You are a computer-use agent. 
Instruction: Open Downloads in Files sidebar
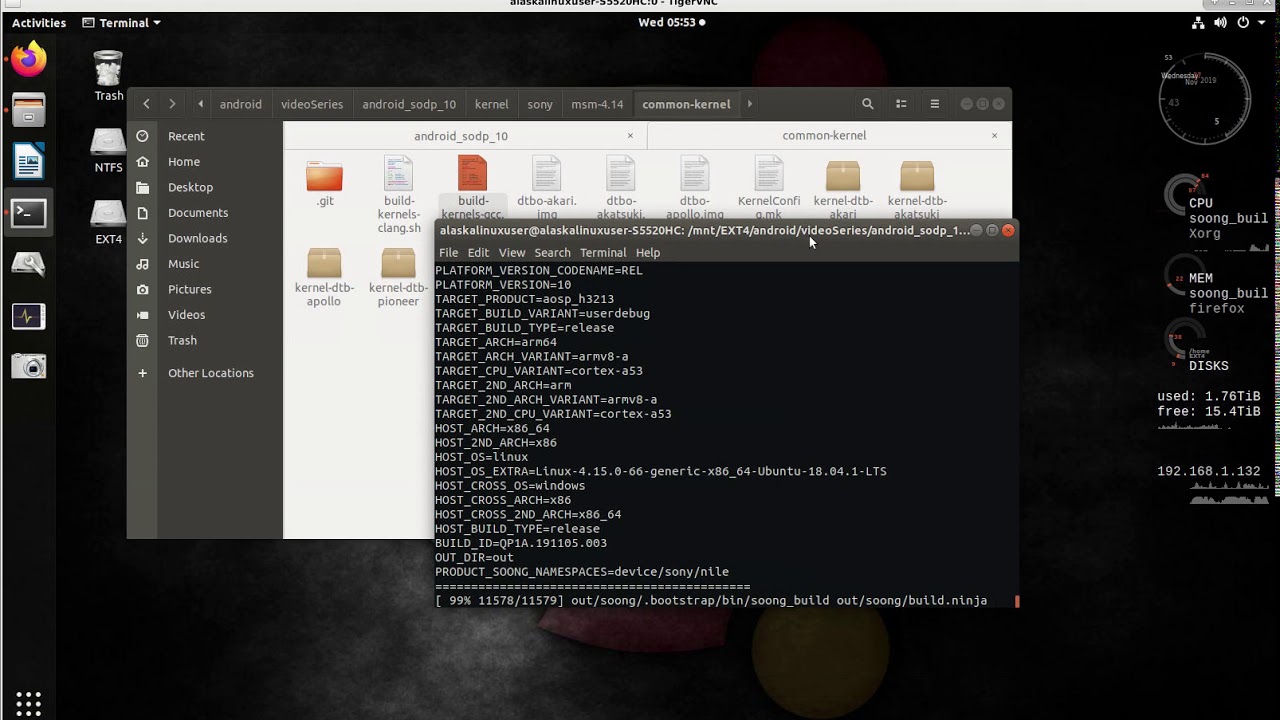pos(197,238)
